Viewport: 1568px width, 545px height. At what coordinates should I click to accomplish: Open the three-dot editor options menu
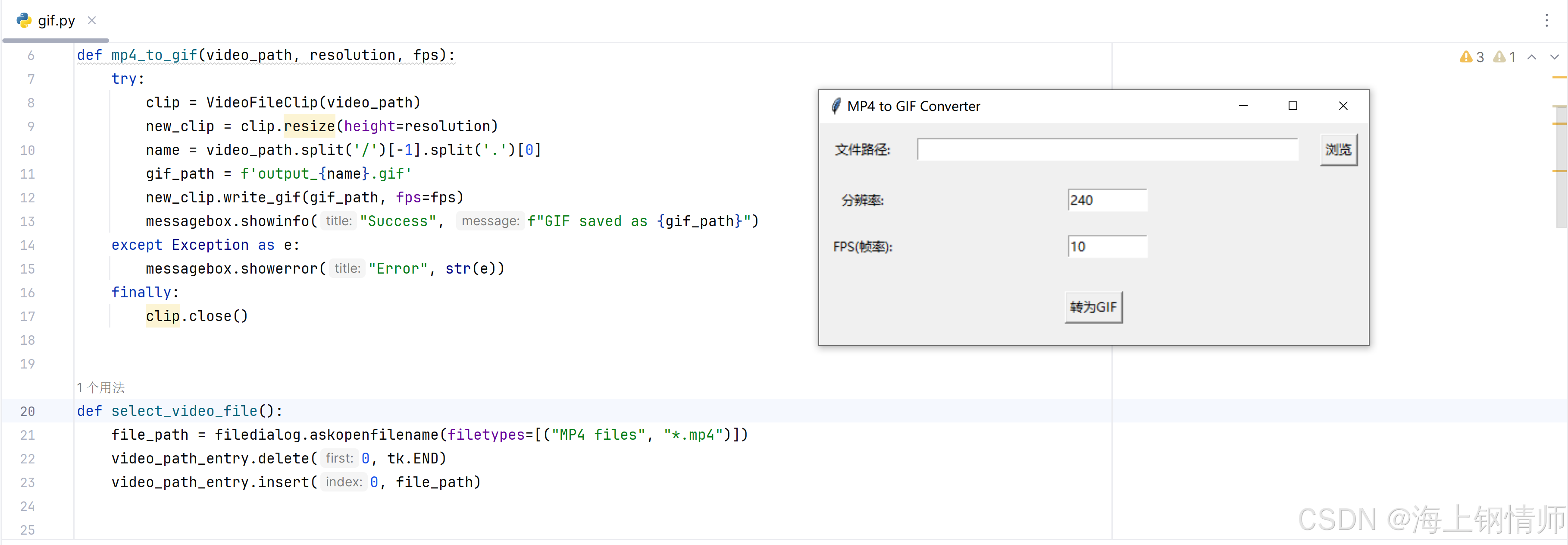1548,20
